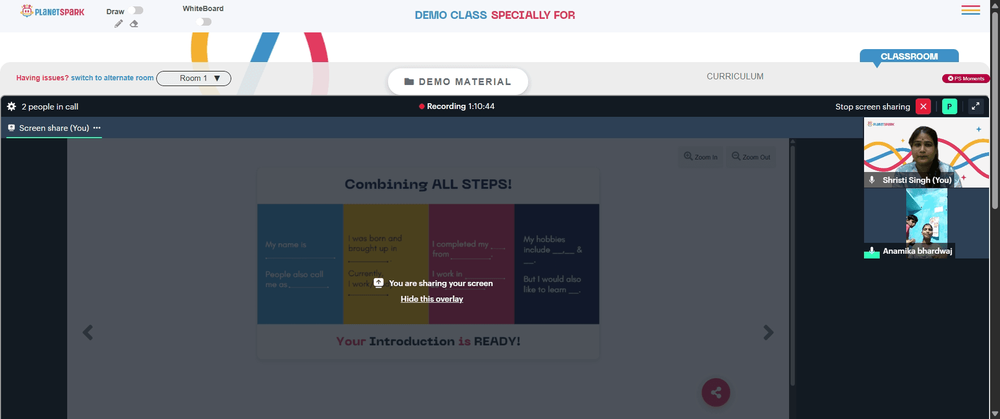Click the red share button

tap(716, 392)
